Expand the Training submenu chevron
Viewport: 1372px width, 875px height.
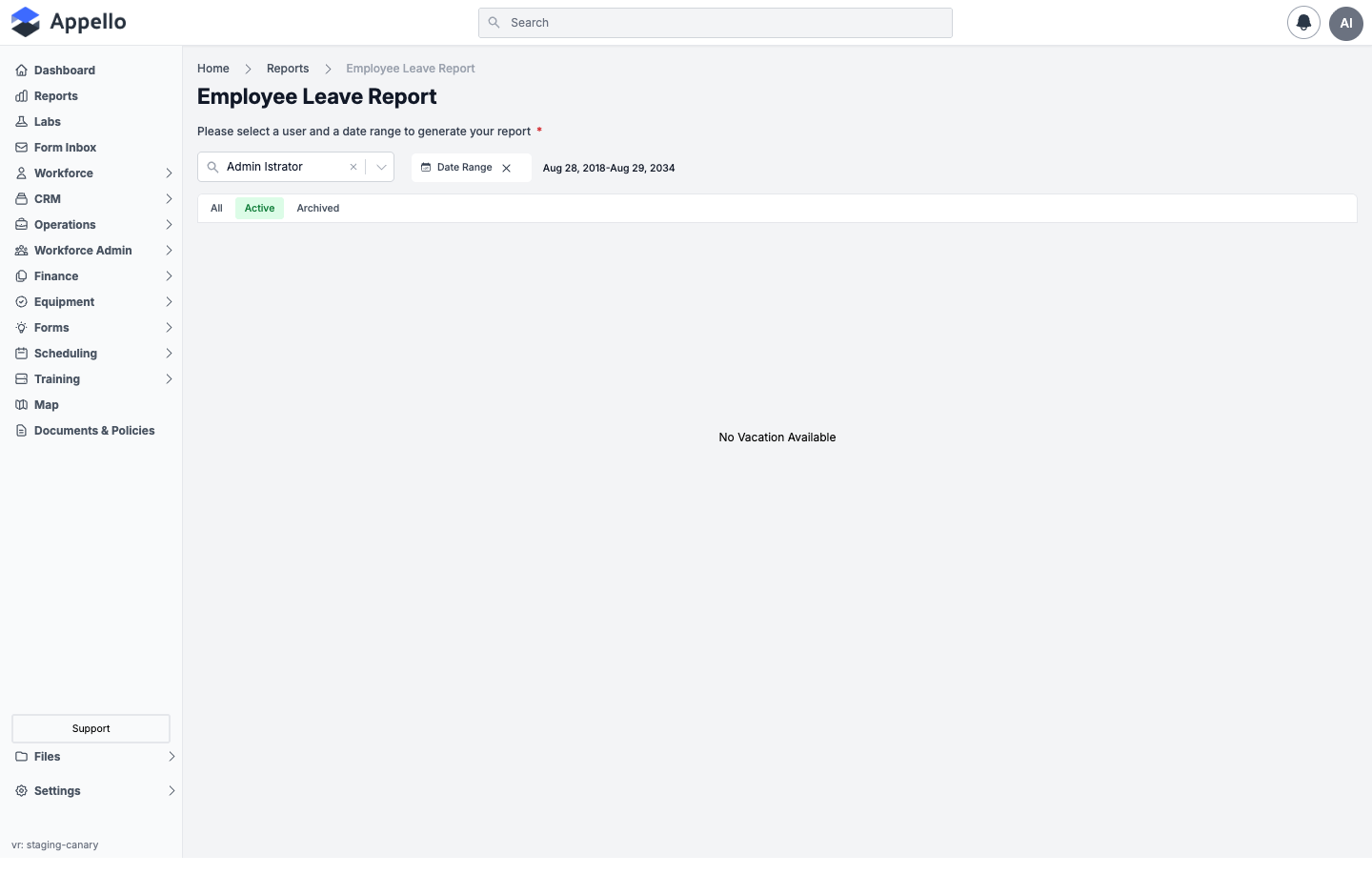click(169, 379)
